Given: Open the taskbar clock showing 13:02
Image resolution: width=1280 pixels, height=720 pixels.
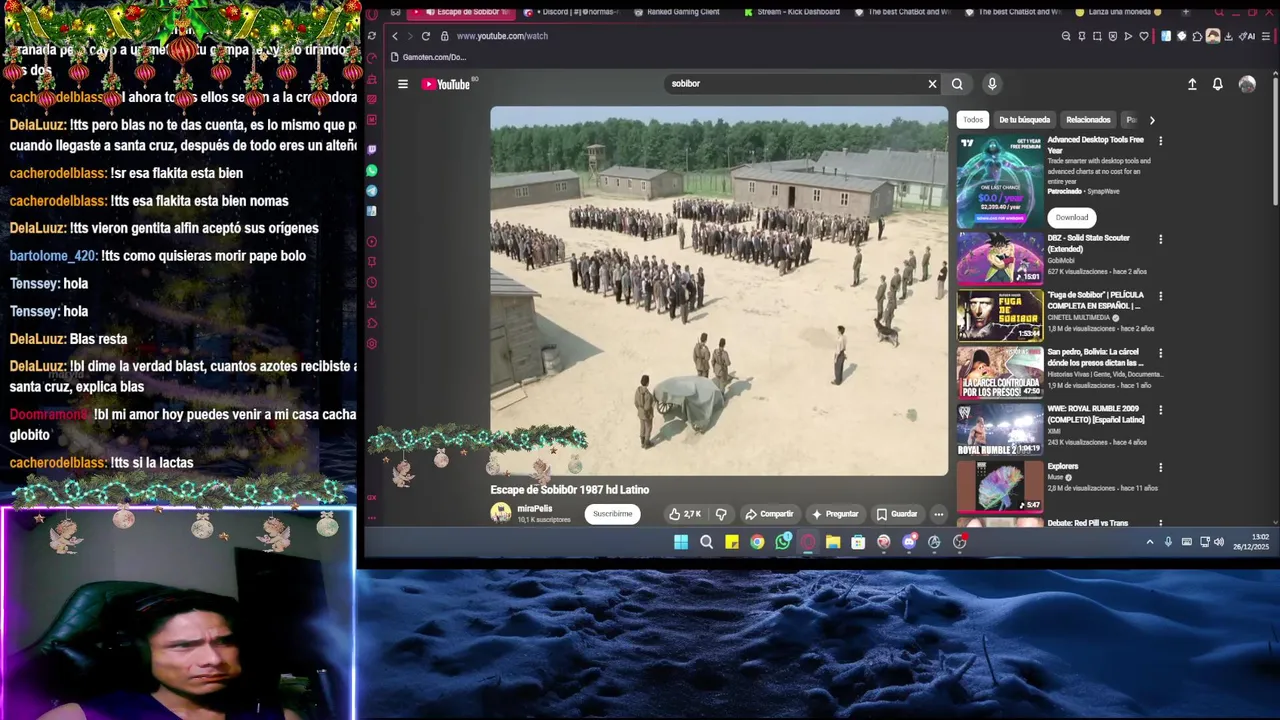Looking at the screenshot, I should pyautogui.click(x=1251, y=542).
